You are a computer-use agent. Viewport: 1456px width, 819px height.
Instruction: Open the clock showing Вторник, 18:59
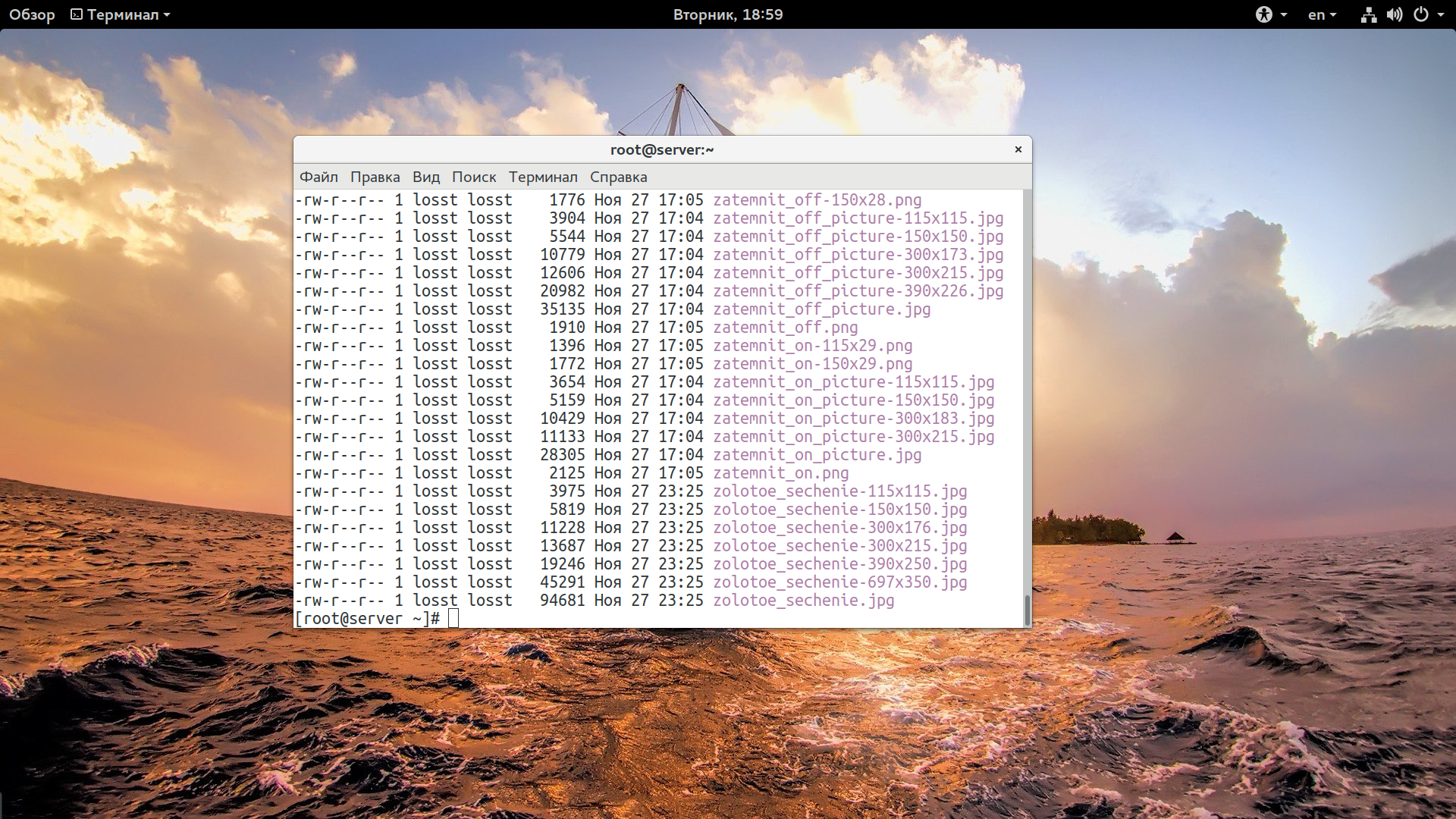click(x=727, y=14)
